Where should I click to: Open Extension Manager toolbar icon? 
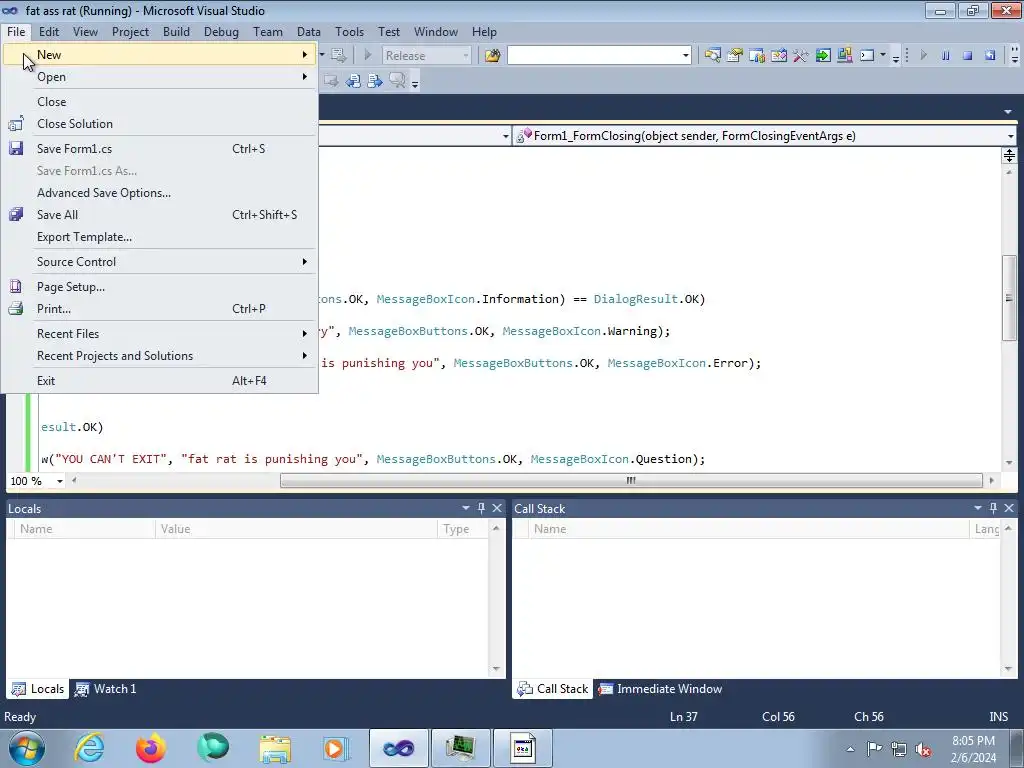(x=844, y=56)
